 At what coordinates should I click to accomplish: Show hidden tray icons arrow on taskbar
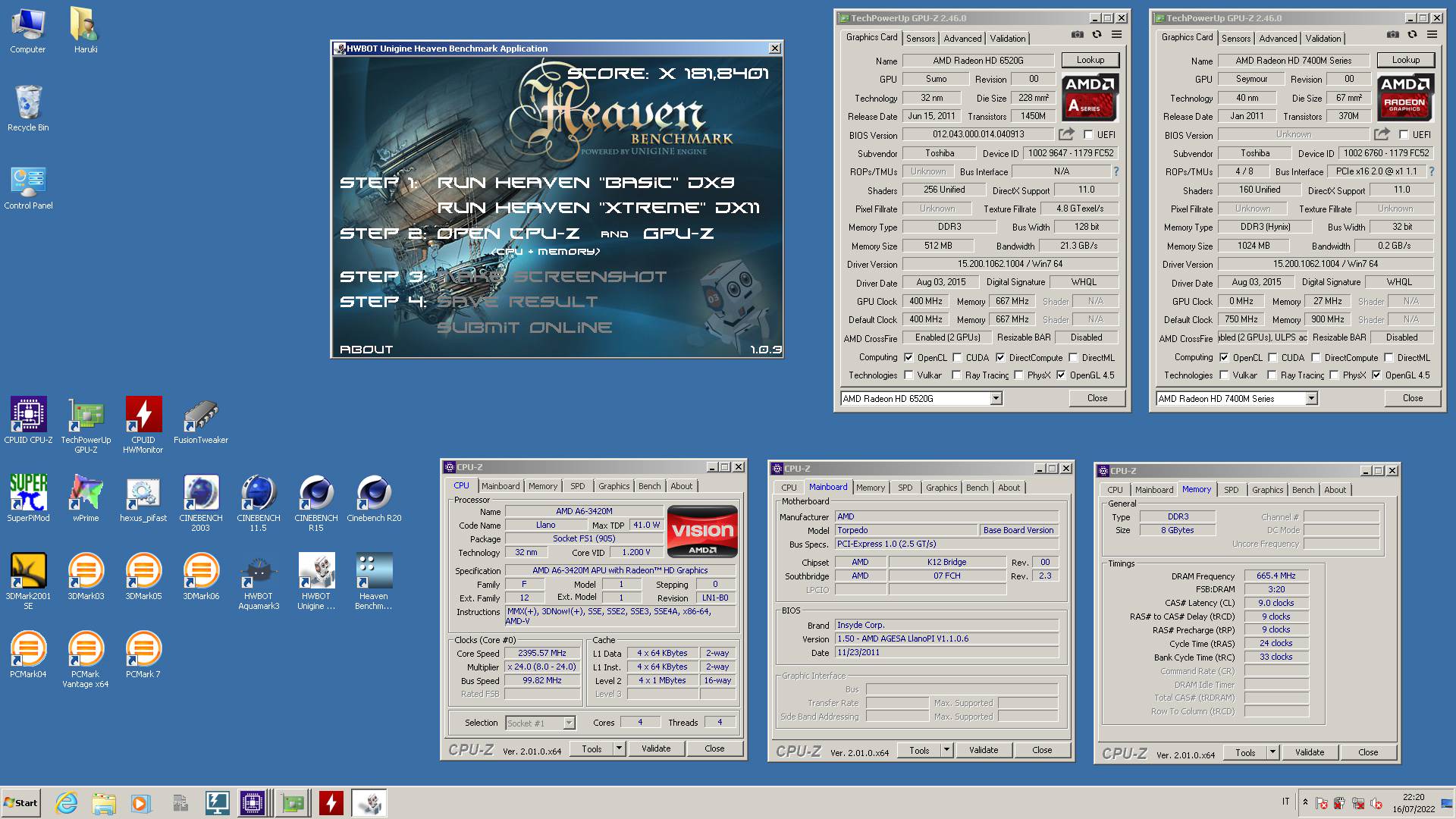coord(1305,802)
